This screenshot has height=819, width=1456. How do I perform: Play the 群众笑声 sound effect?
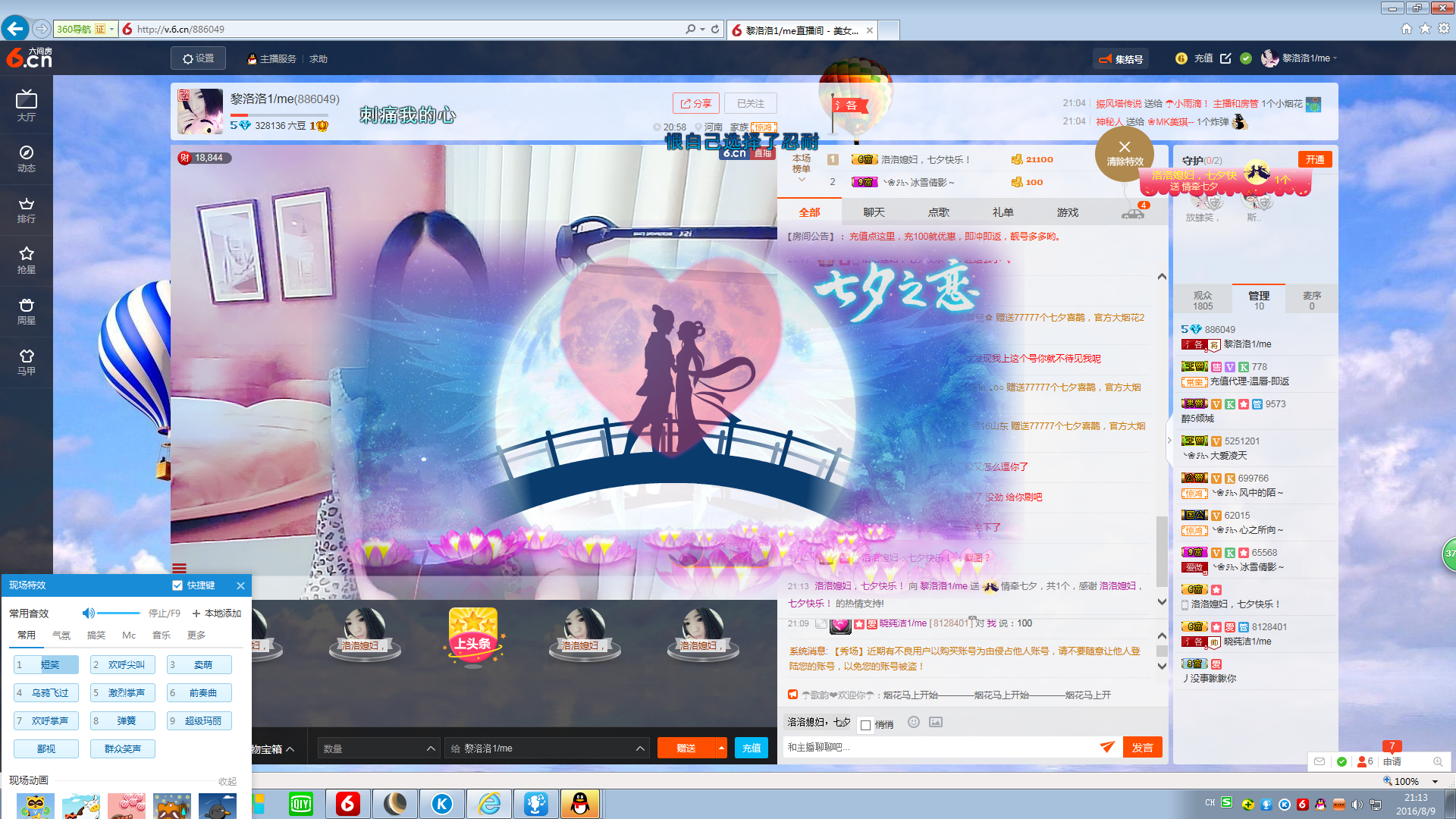coord(123,748)
